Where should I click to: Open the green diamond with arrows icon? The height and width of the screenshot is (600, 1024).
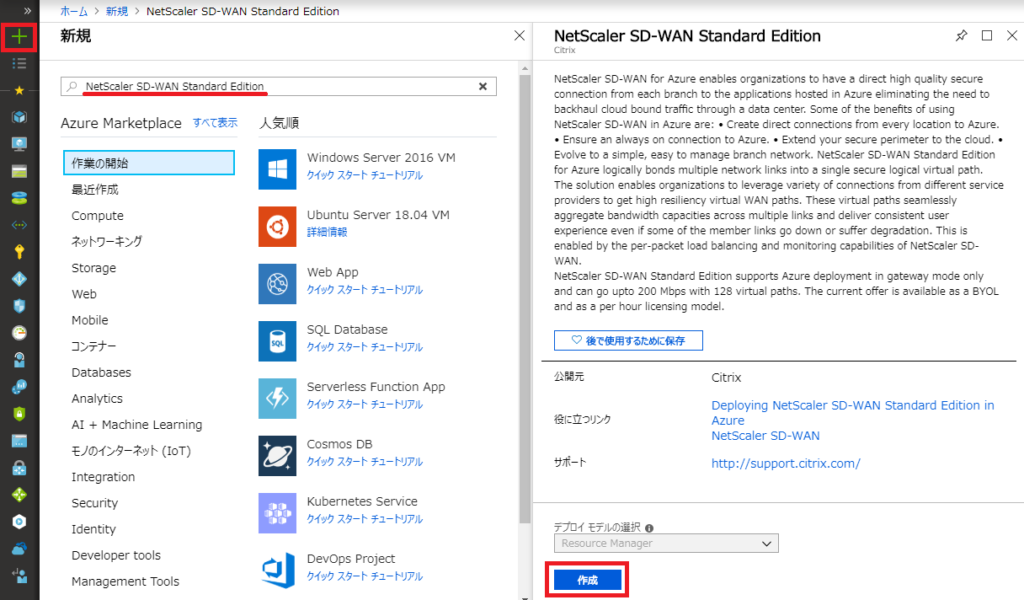[x=19, y=494]
